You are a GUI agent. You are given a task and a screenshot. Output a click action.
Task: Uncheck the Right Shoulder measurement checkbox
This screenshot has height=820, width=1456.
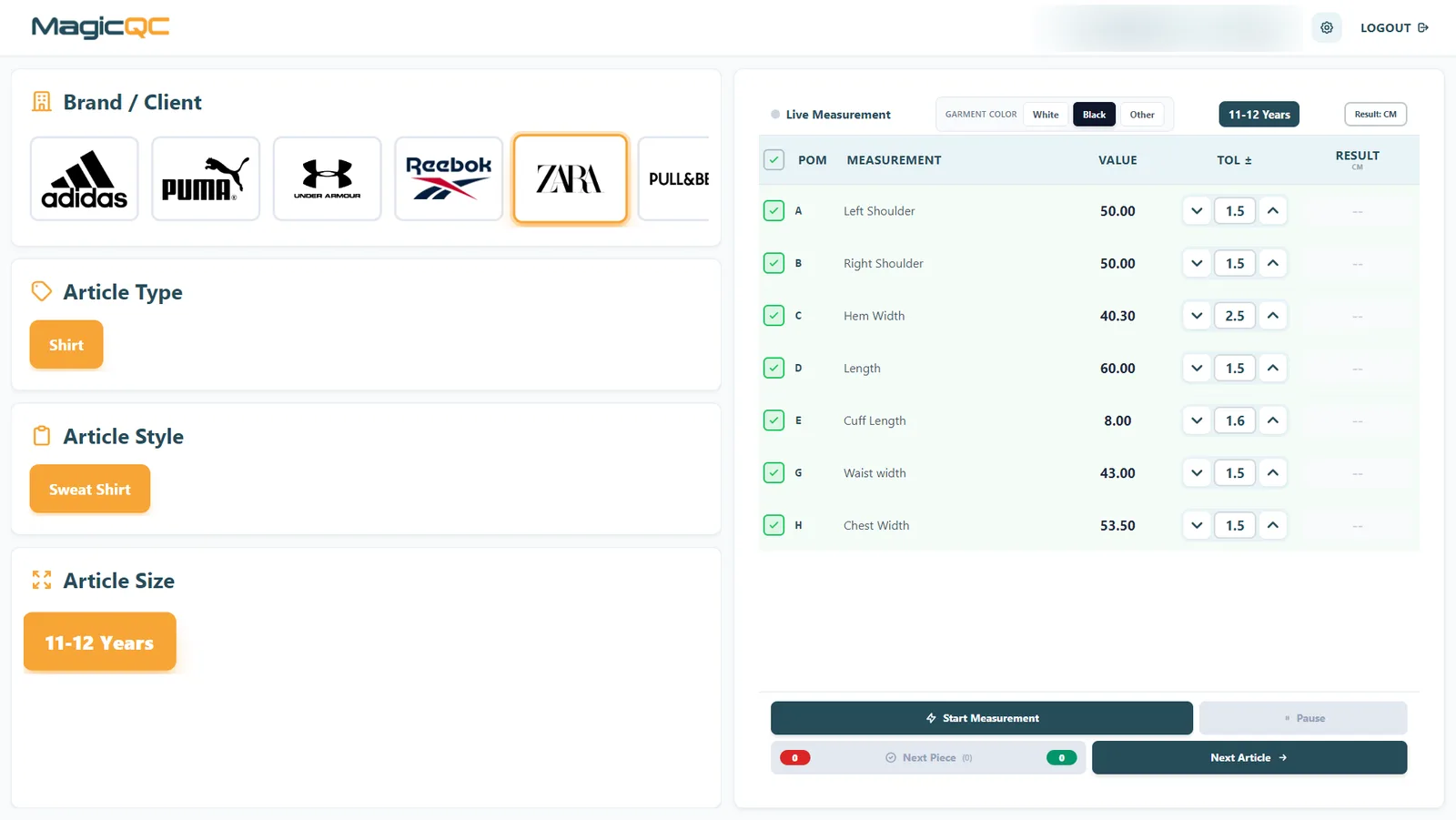click(773, 263)
